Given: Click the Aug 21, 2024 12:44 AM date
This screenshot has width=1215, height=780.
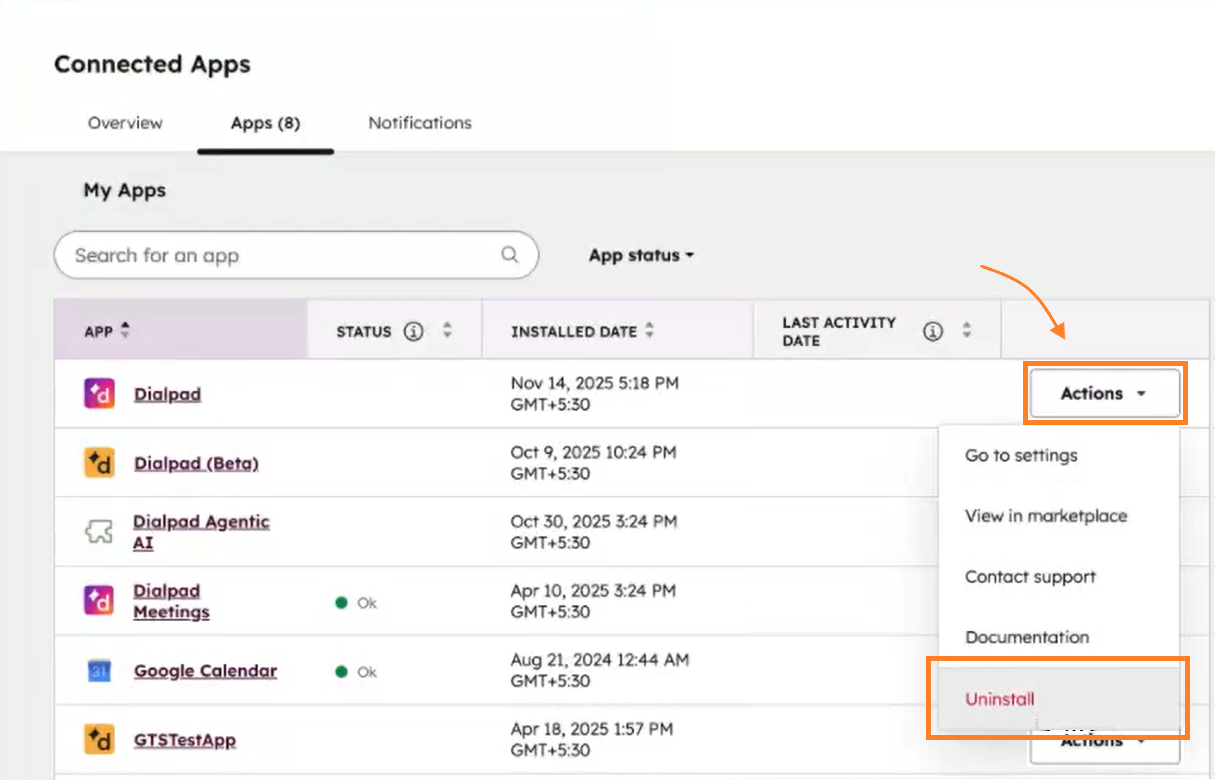Looking at the screenshot, I should point(599,670).
